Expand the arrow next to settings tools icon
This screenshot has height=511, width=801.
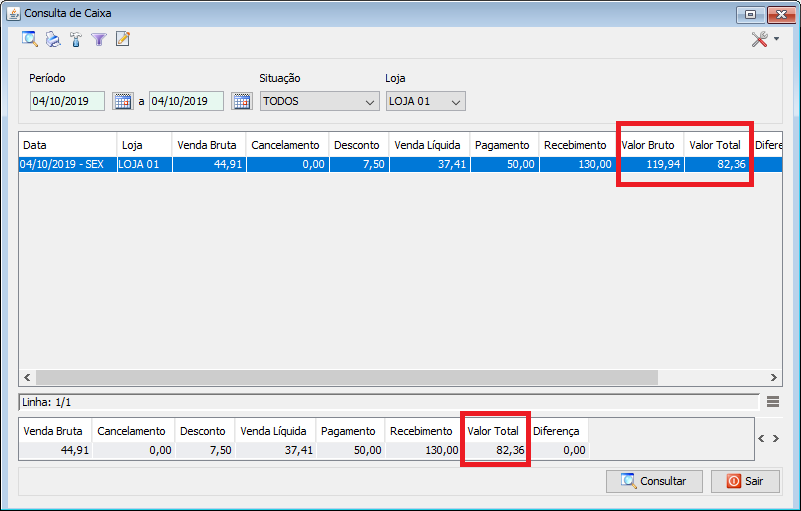pos(776,39)
